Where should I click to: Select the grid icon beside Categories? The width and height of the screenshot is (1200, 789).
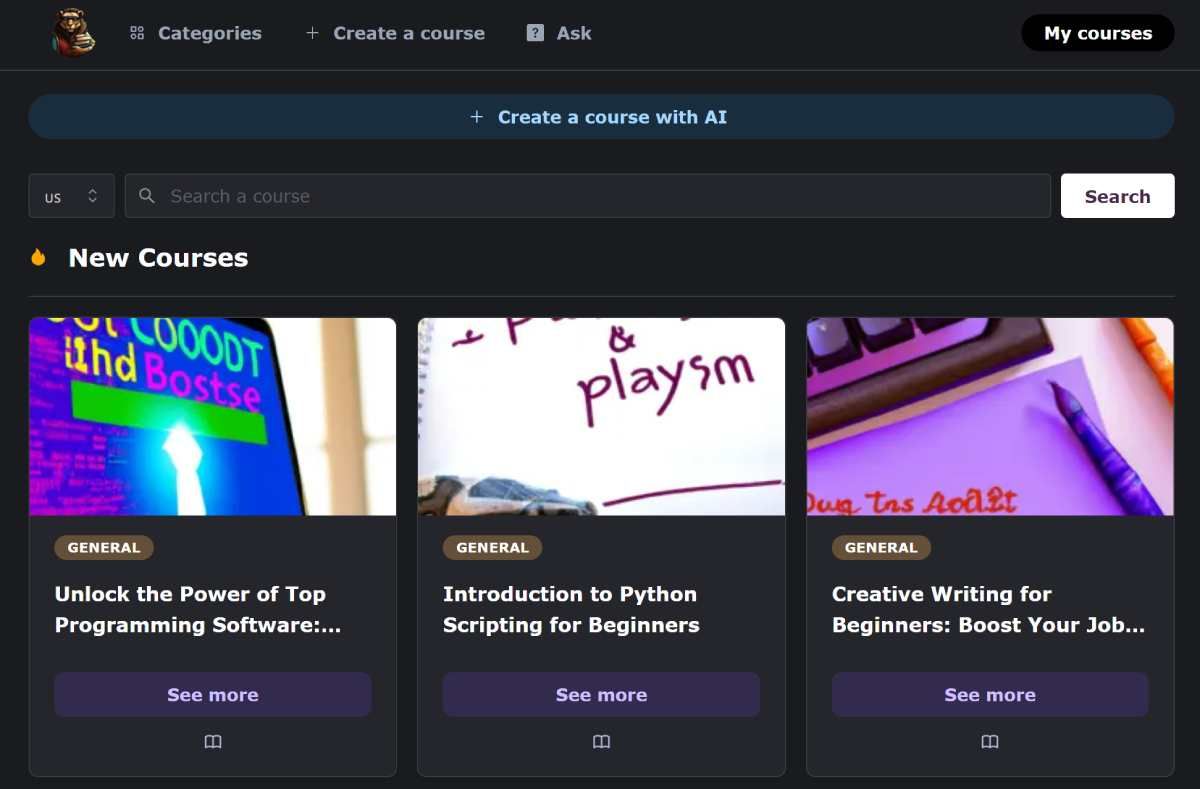click(x=136, y=32)
